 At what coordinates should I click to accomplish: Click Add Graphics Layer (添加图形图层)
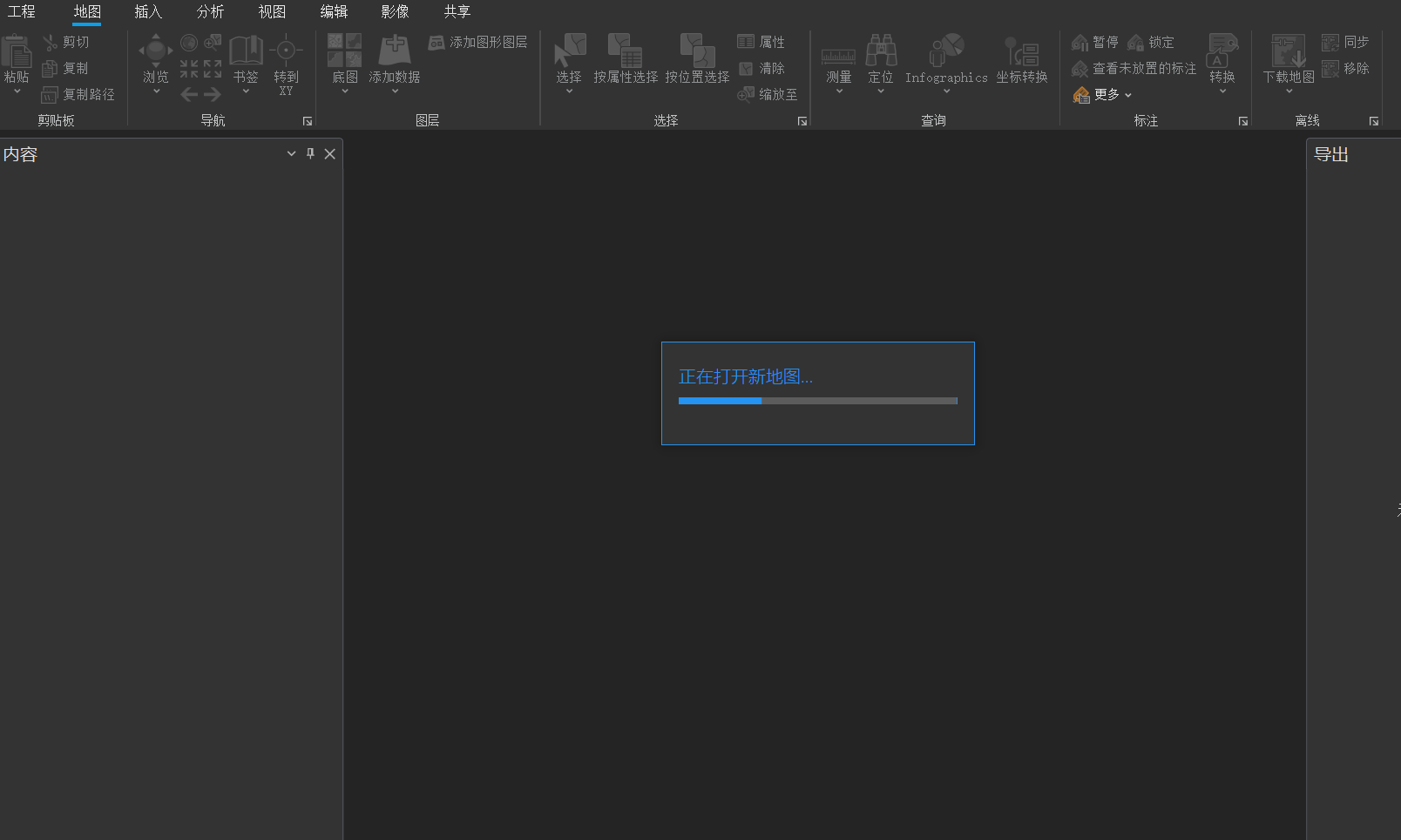[477, 42]
